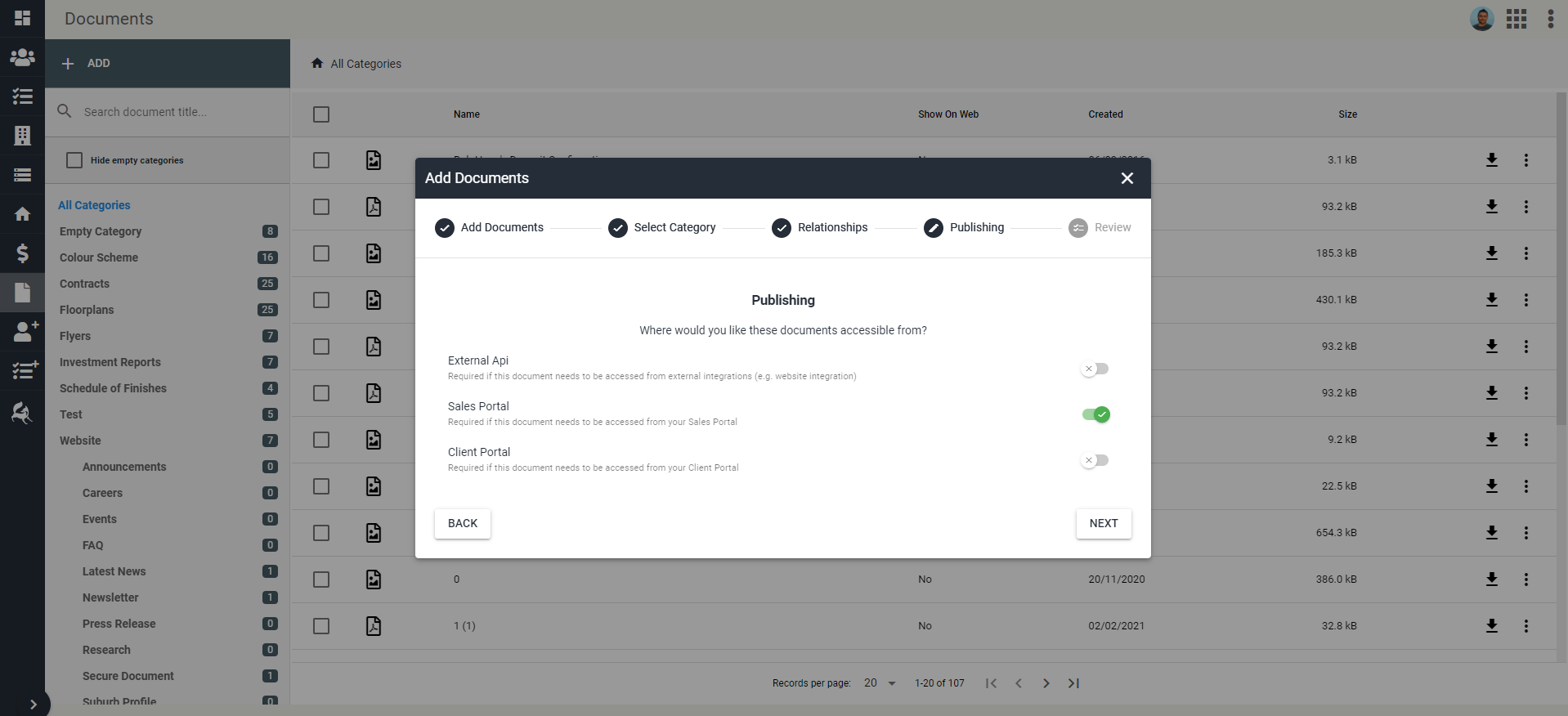Click file icon of the 22.5 kB row
The width and height of the screenshot is (1568, 716).
[x=374, y=486]
